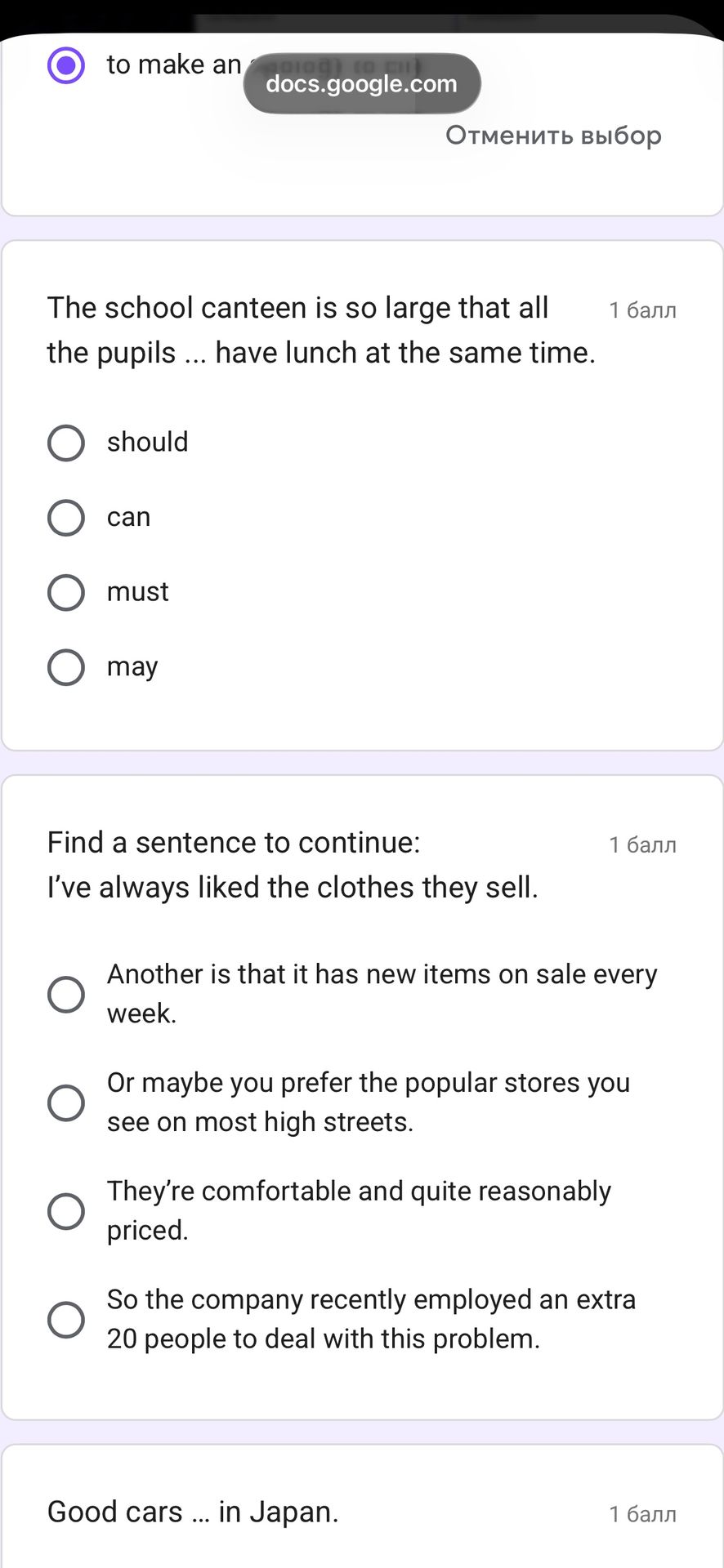The height and width of the screenshot is (1568, 724).
Task: Click the 'may' answer label text
Action: pos(132,668)
